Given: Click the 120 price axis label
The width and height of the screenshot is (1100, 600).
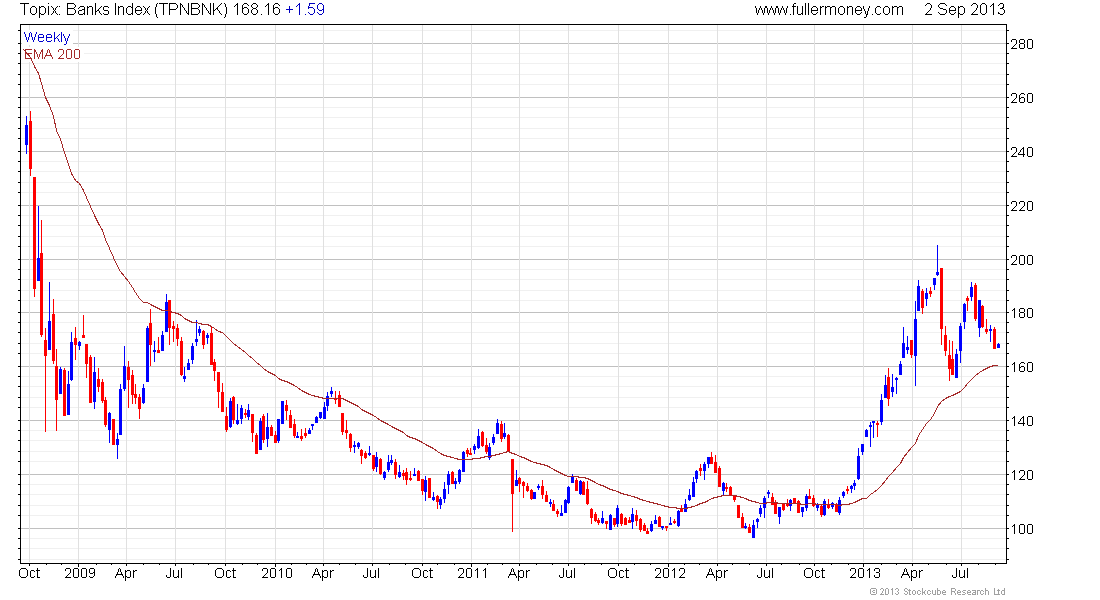Looking at the screenshot, I should click(x=1021, y=476).
